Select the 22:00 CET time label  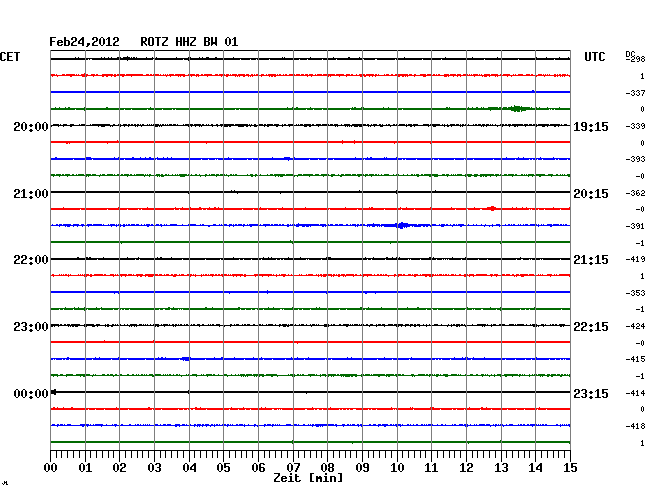(x=31, y=260)
